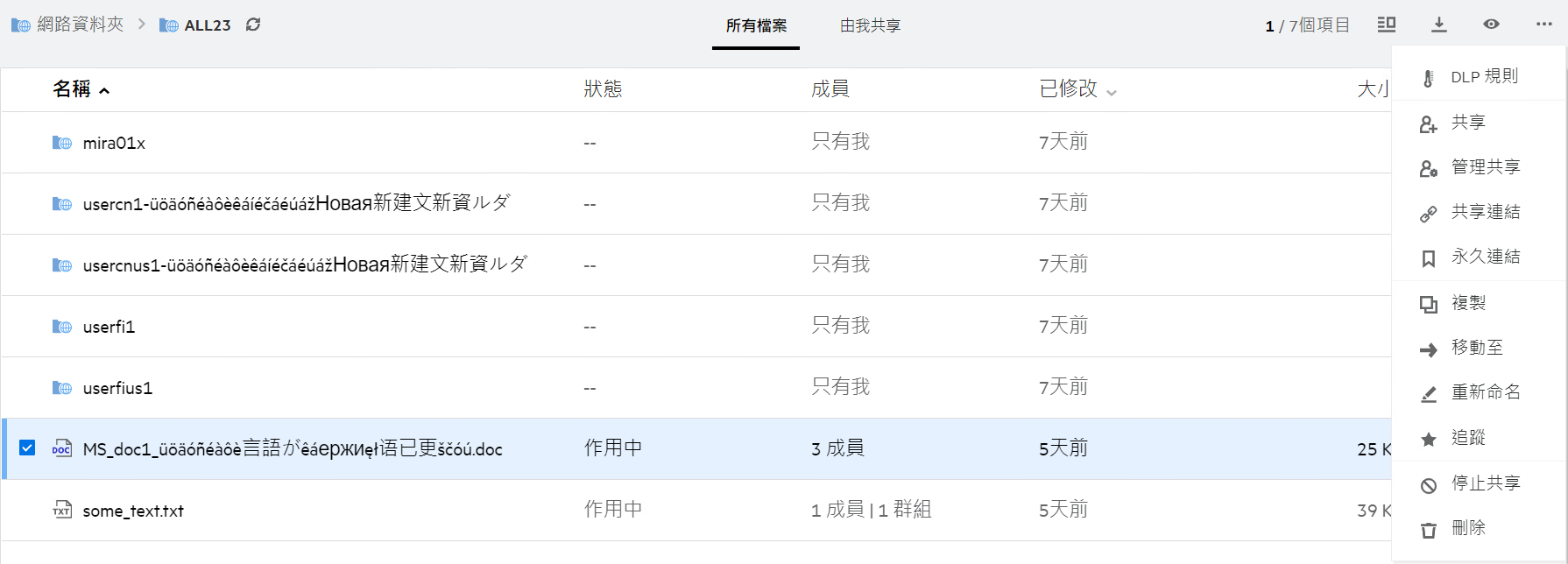
Task: Go to 網路資料夾 breadcrumb
Action: pos(80,25)
